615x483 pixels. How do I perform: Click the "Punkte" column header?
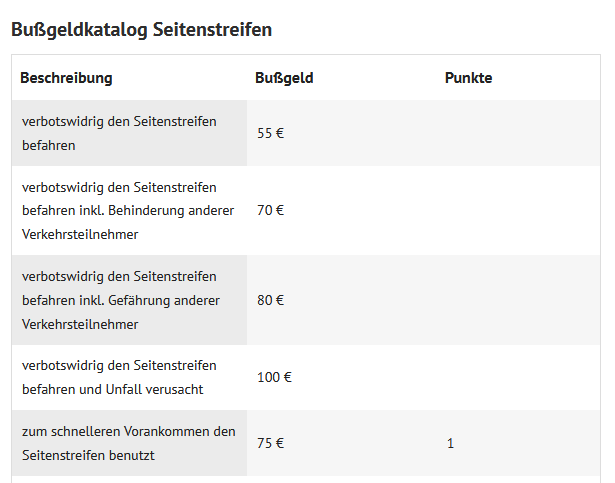[x=468, y=78]
